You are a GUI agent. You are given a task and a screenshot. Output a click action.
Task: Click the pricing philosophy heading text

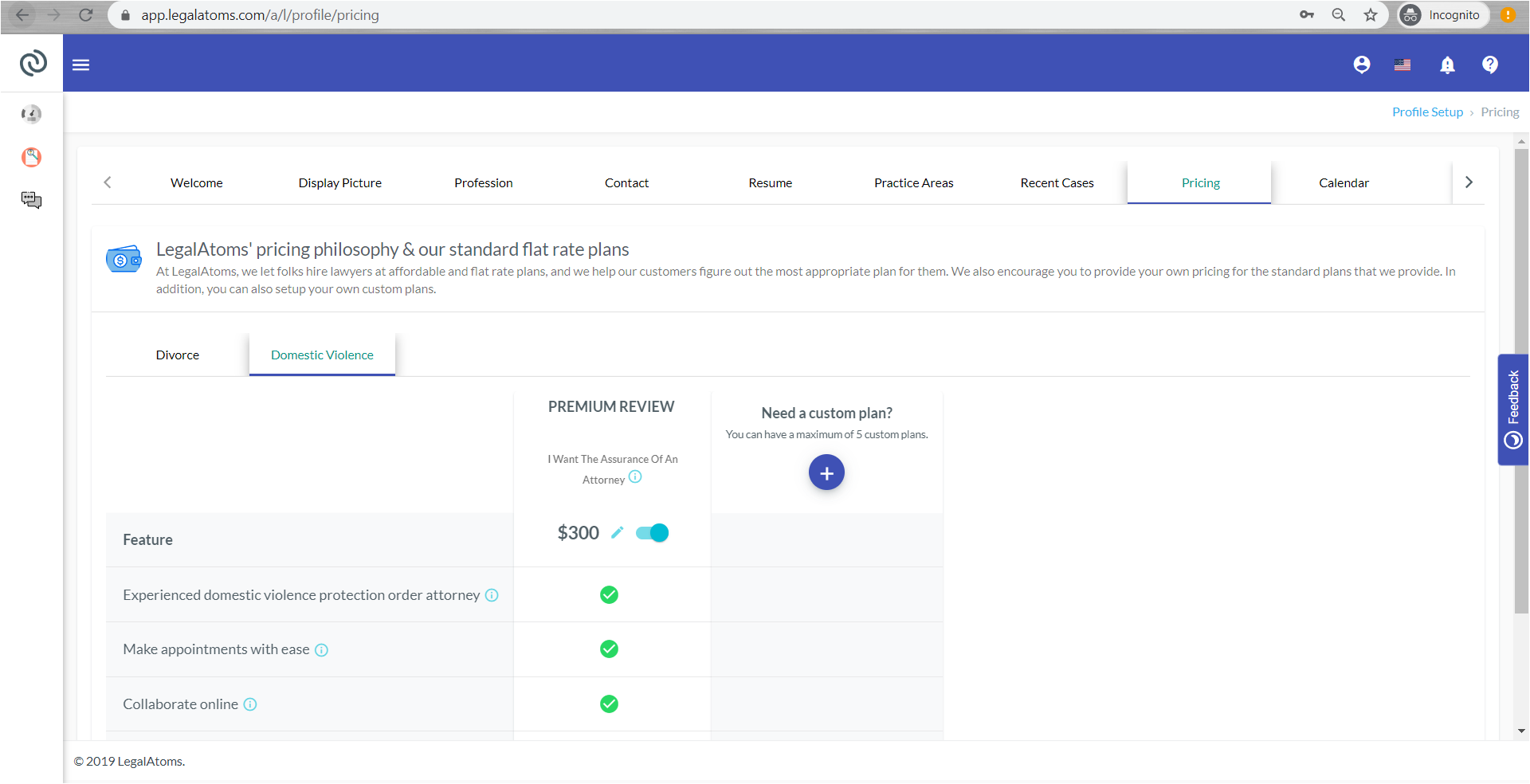392,249
